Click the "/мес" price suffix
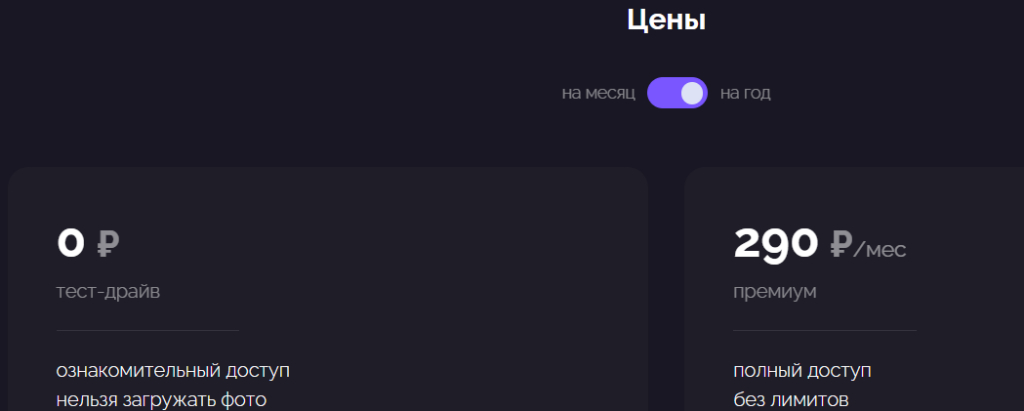This screenshot has width=1024, height=411. point(880,249)
